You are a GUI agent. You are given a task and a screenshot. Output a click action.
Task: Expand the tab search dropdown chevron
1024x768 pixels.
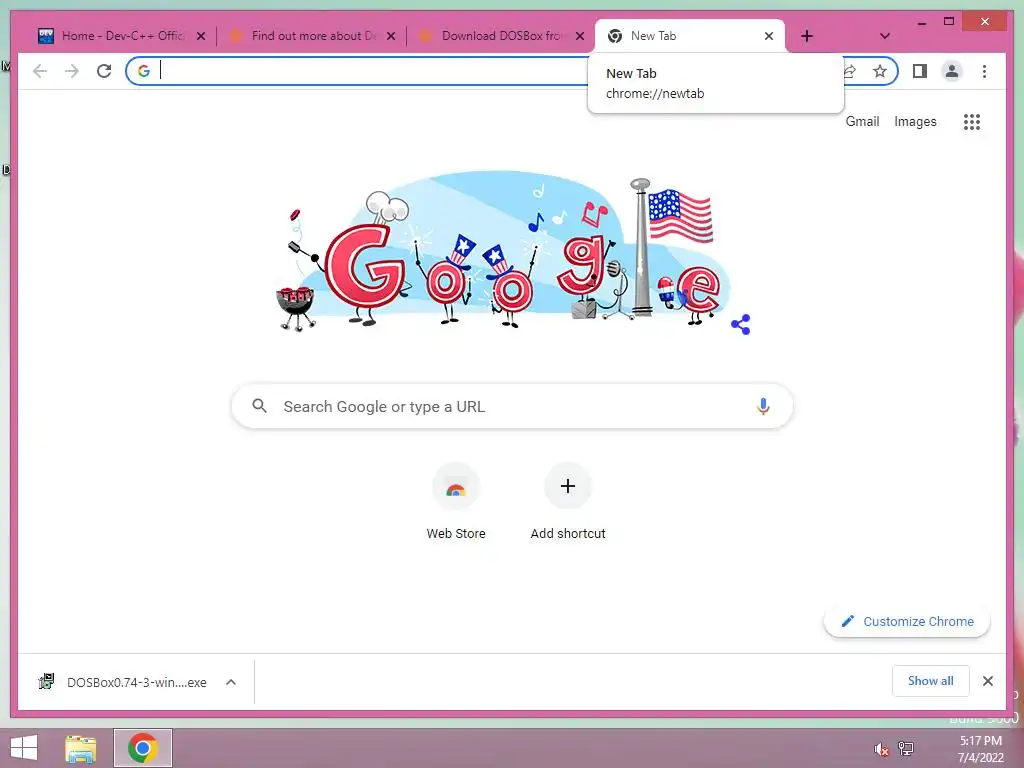click(884, 36)
